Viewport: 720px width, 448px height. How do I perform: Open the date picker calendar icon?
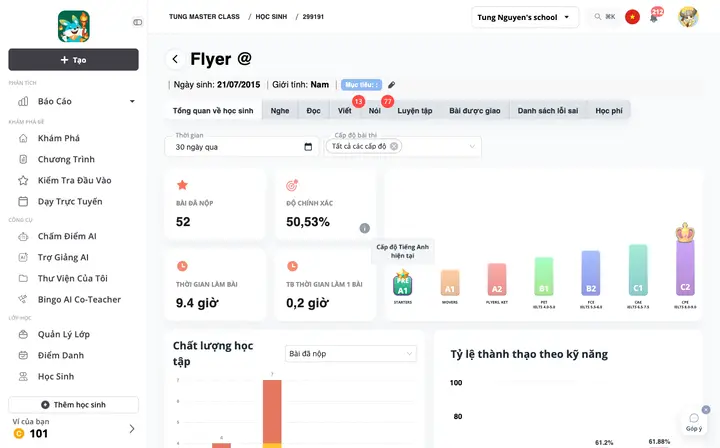(x=308, y=147)
